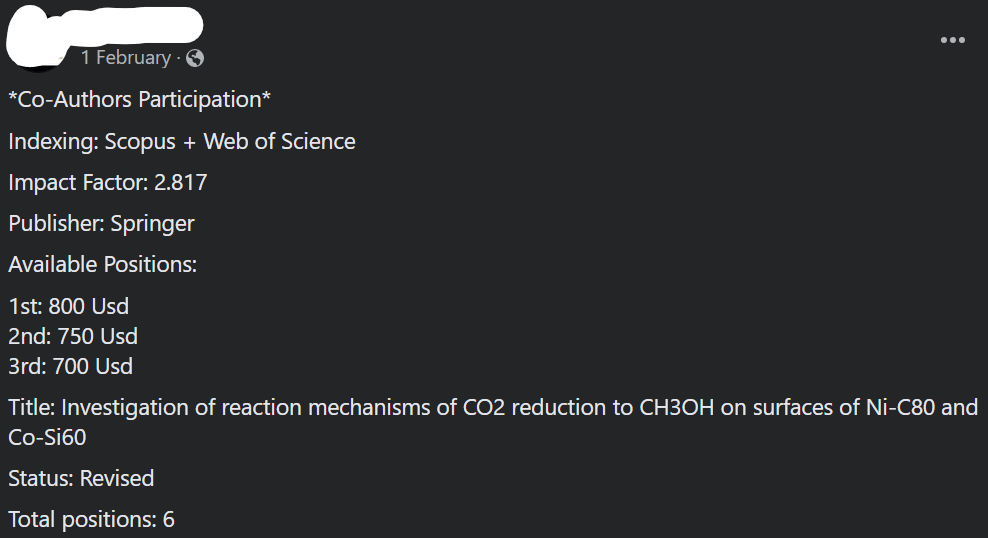Image resolution: width=988 pixels, height=538 pixels.
Task: Click the word "Title:" in the post
Action: click(x=32, y=408)
